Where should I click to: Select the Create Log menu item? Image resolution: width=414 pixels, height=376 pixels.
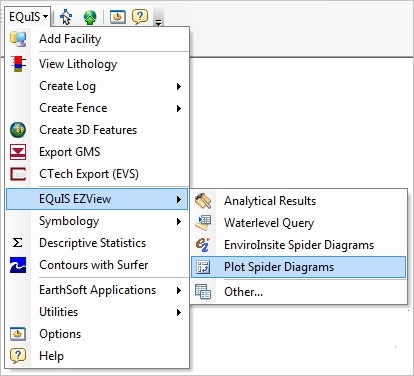[97, 86]
